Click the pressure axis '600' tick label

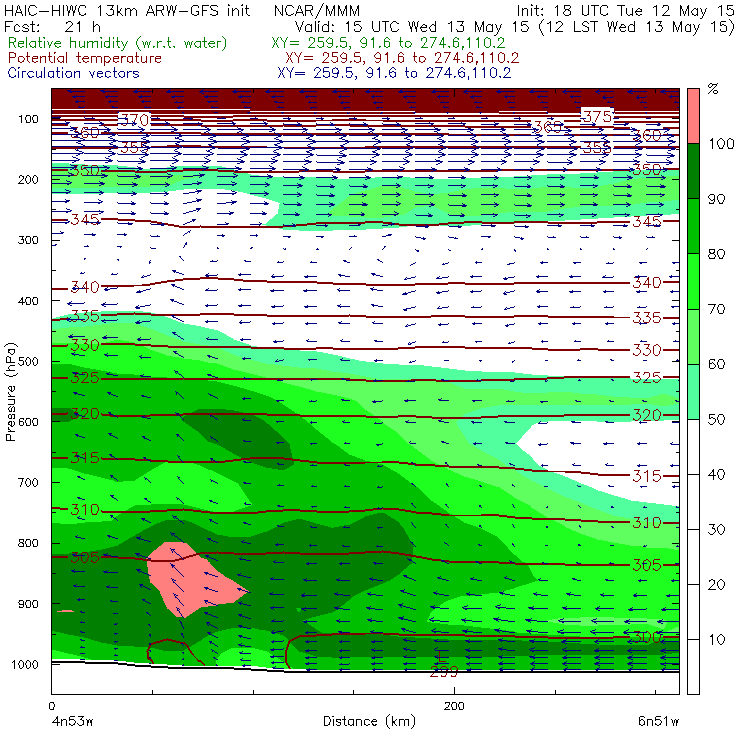click(28, 422)
